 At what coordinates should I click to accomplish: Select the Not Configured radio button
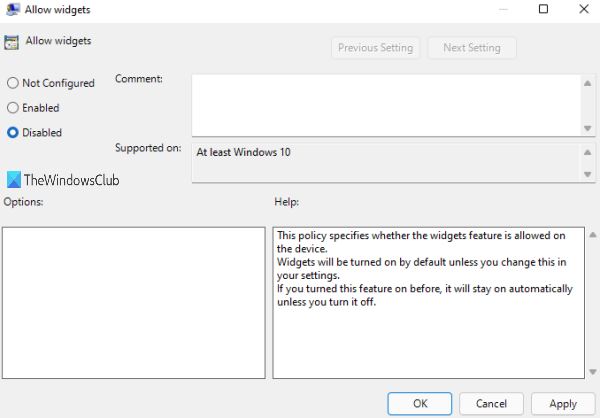pos(13,84)
